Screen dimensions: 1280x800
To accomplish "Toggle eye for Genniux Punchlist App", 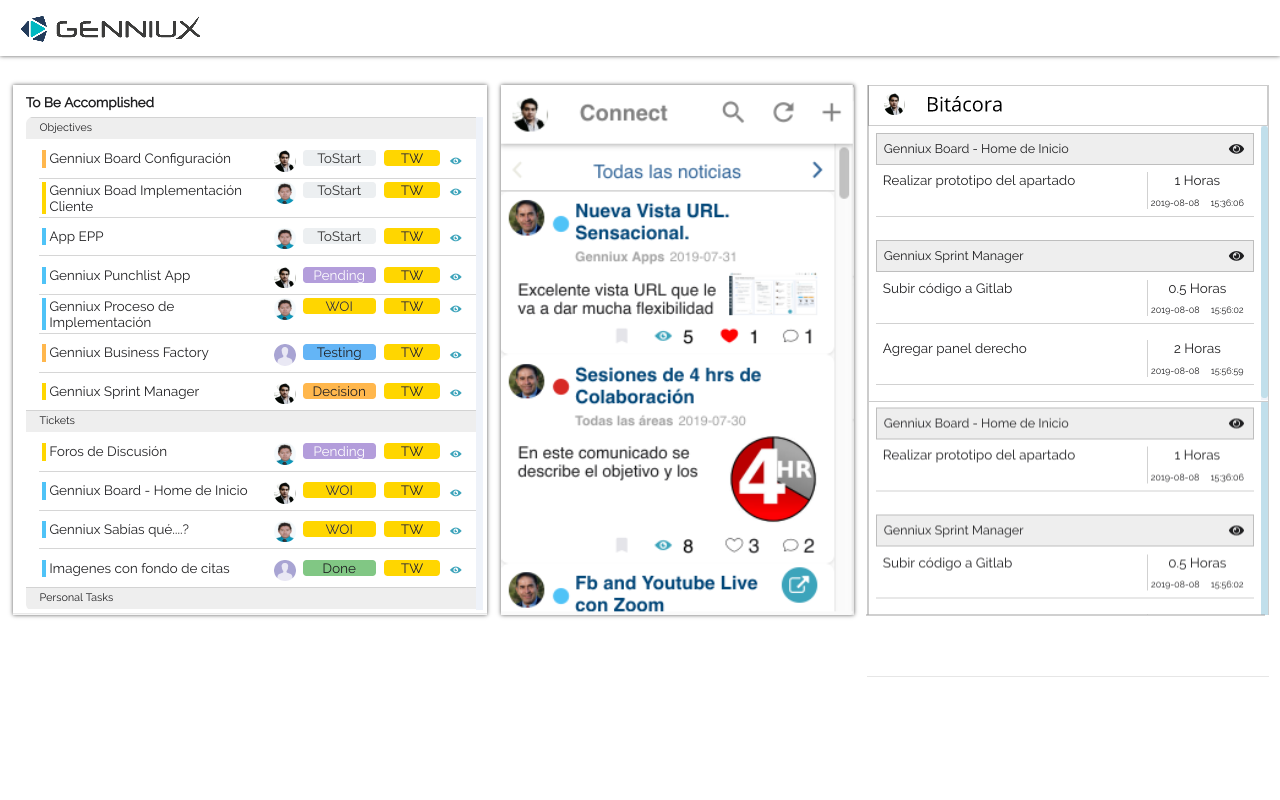I will [456, 277].
